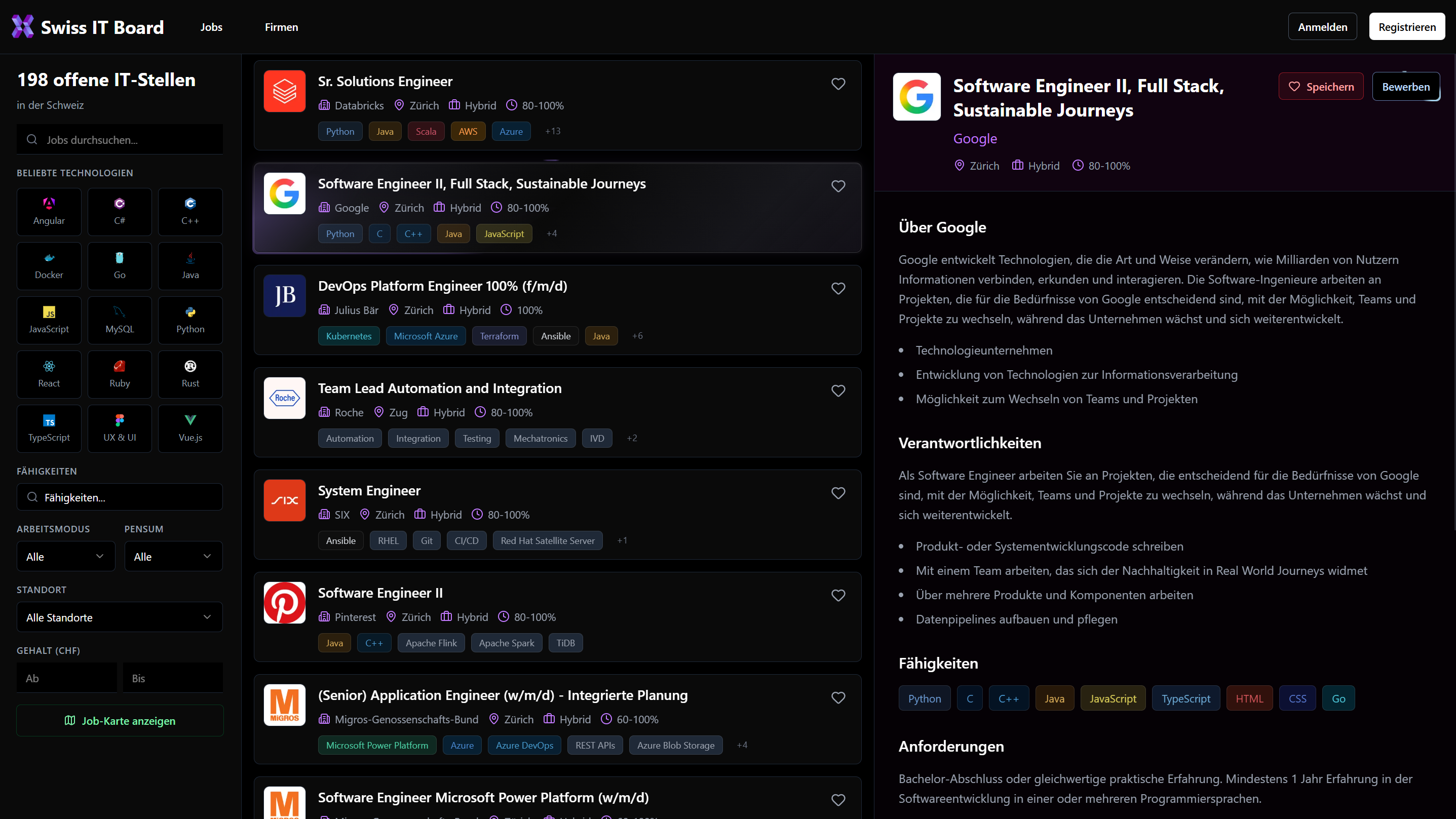Filter by TypeScript technology tile
Screen dimensions: 1456x819
49,428
